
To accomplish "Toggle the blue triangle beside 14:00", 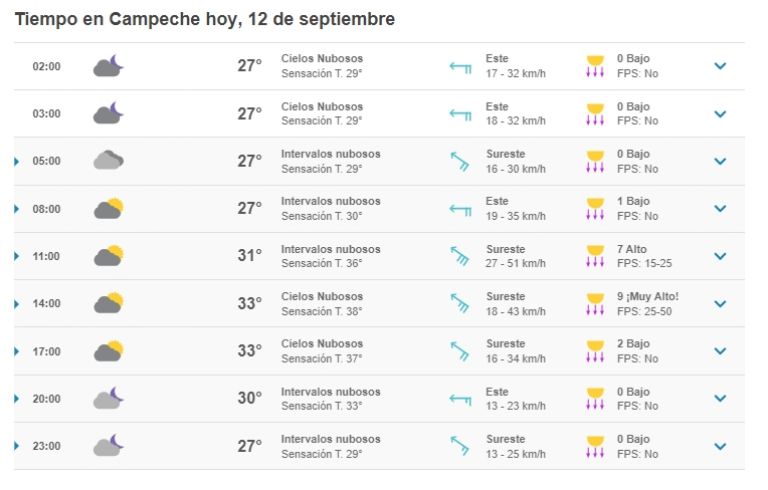I will [x=17, y=304].
